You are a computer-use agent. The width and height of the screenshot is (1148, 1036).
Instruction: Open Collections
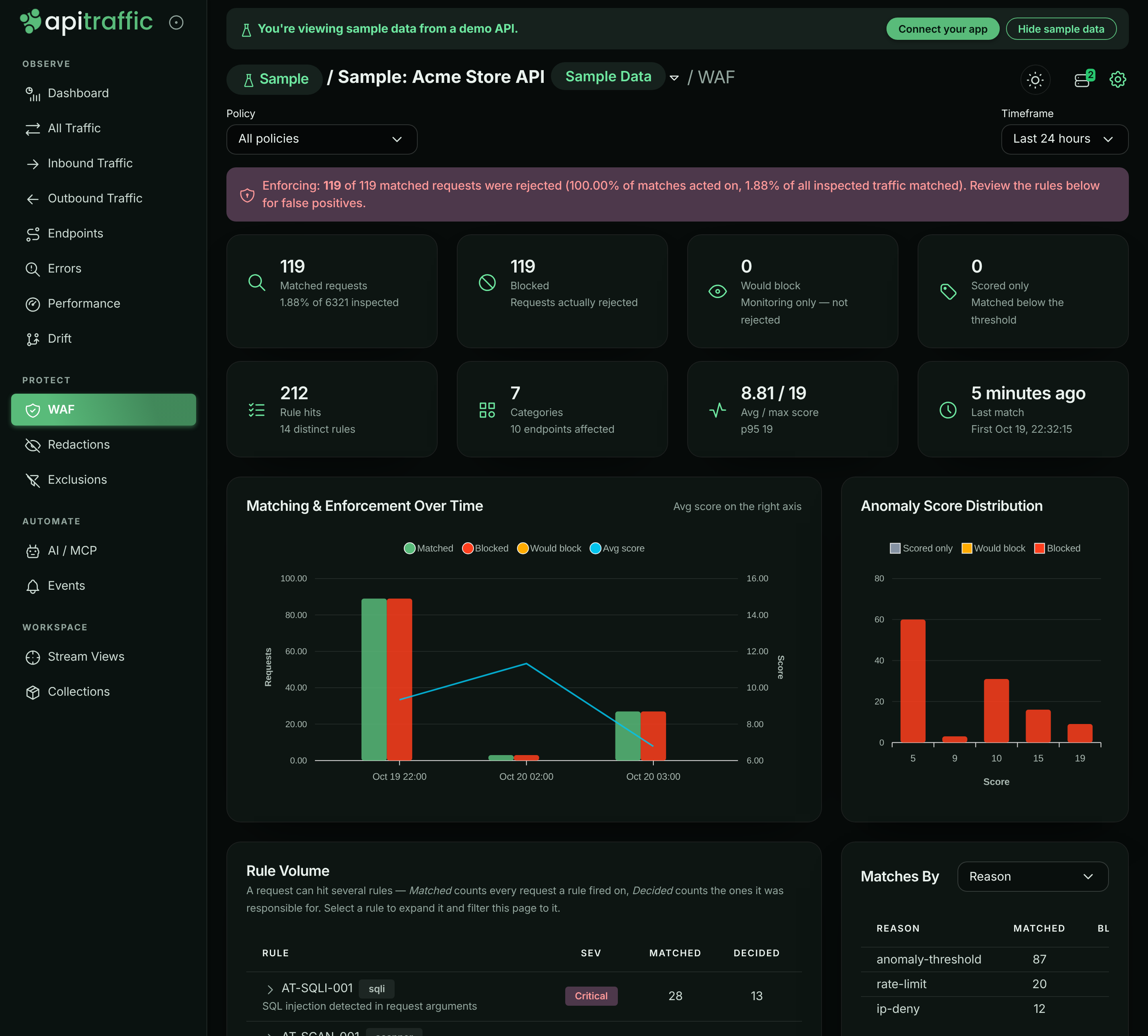pos(103,692)
